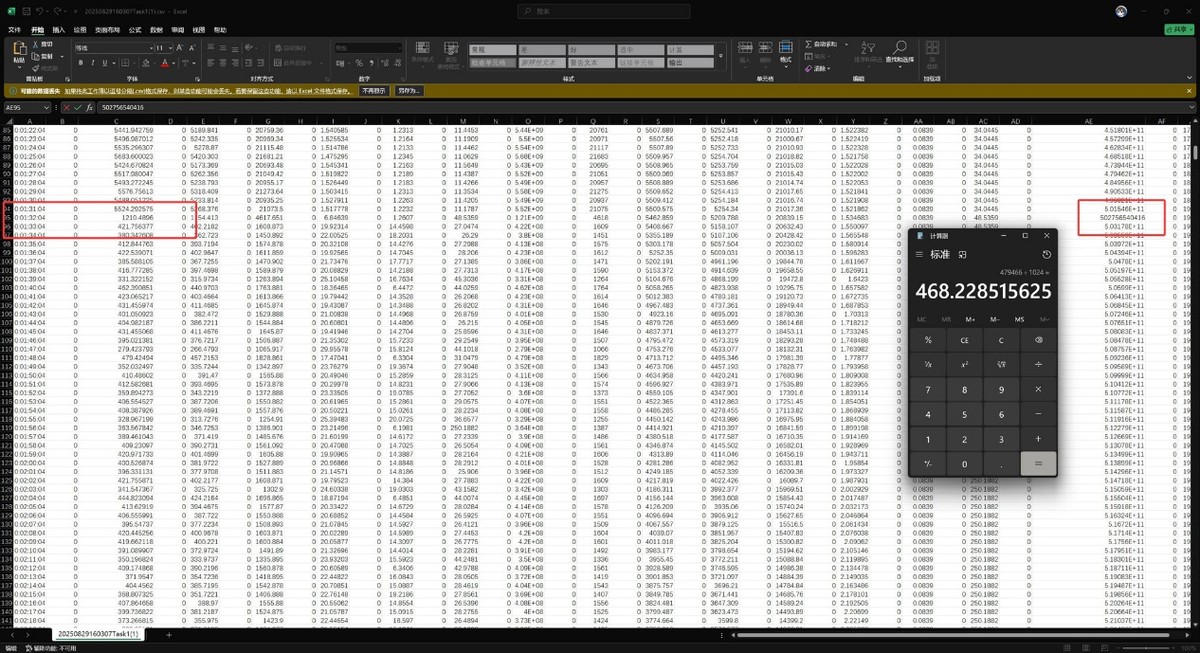Image resolution: width=1200 pixels, height=653 pixels.
Task: Open the calculator hamburger navigation menu
Action: pyautogui.click(x=920, y=254)
